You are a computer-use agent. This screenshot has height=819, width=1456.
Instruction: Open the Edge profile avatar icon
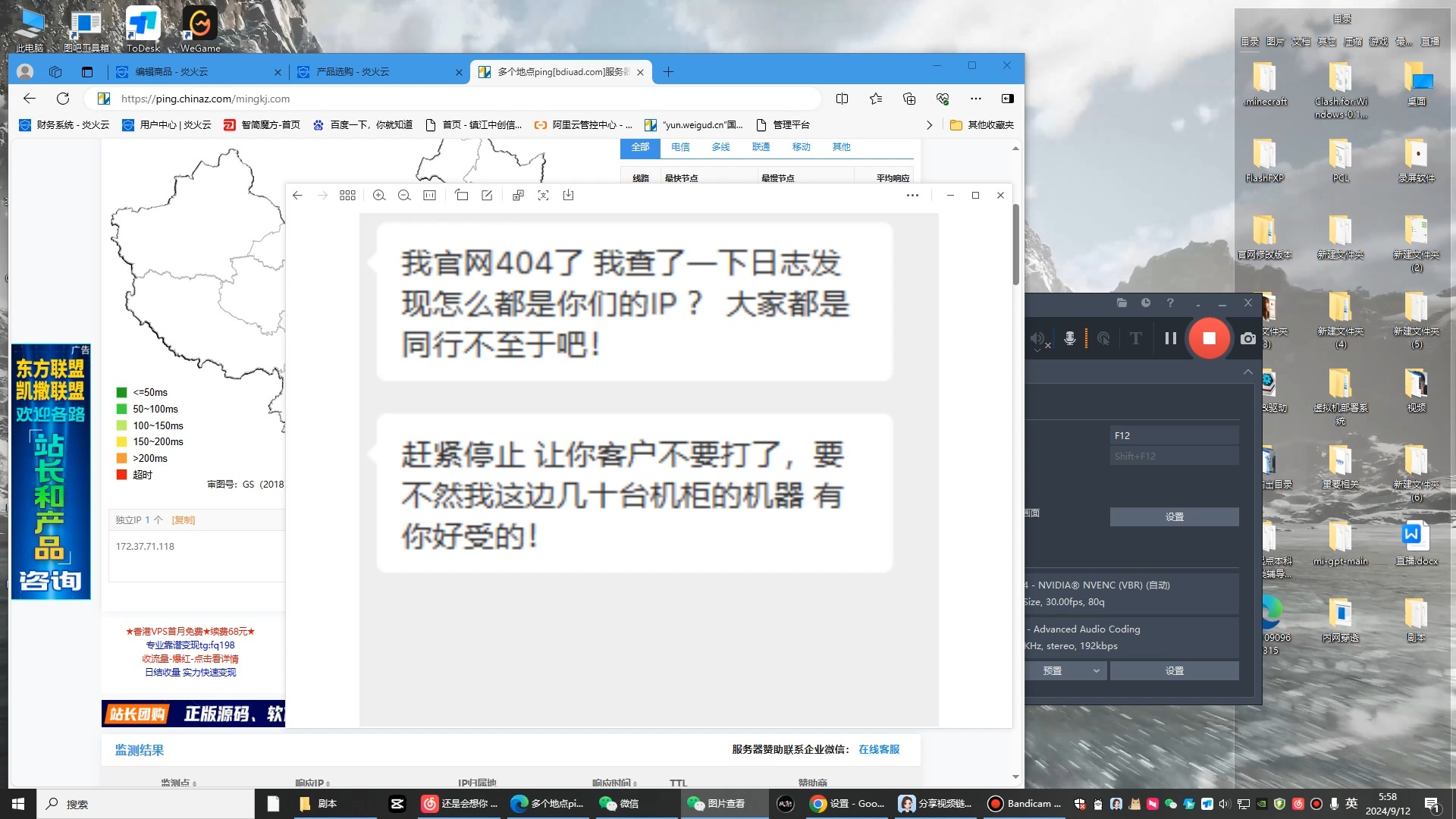tap(25, 72)
